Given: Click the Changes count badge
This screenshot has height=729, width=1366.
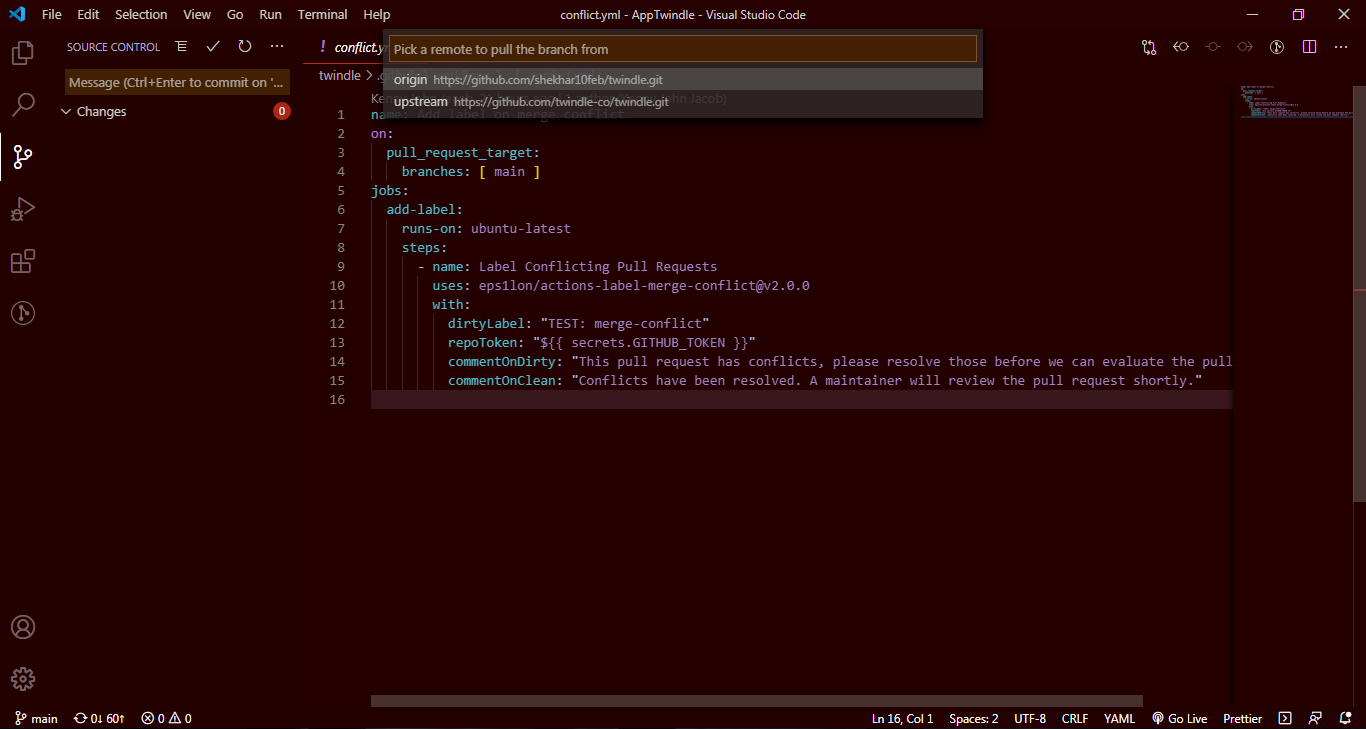Looking at the screenshot, I should (x=282, y=111).
